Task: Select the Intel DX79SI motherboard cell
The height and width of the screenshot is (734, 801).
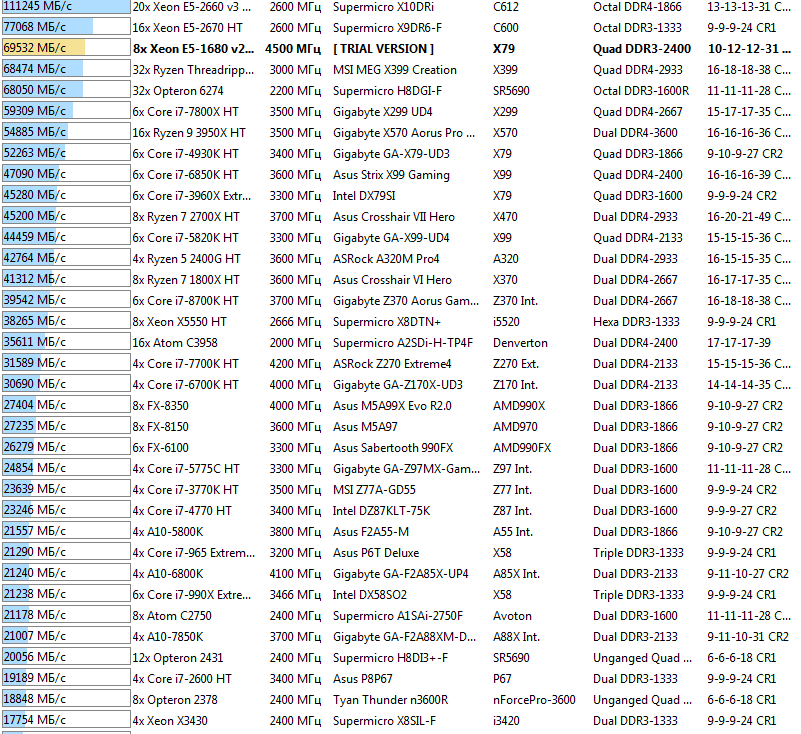Action: click(x=364, y=195)
